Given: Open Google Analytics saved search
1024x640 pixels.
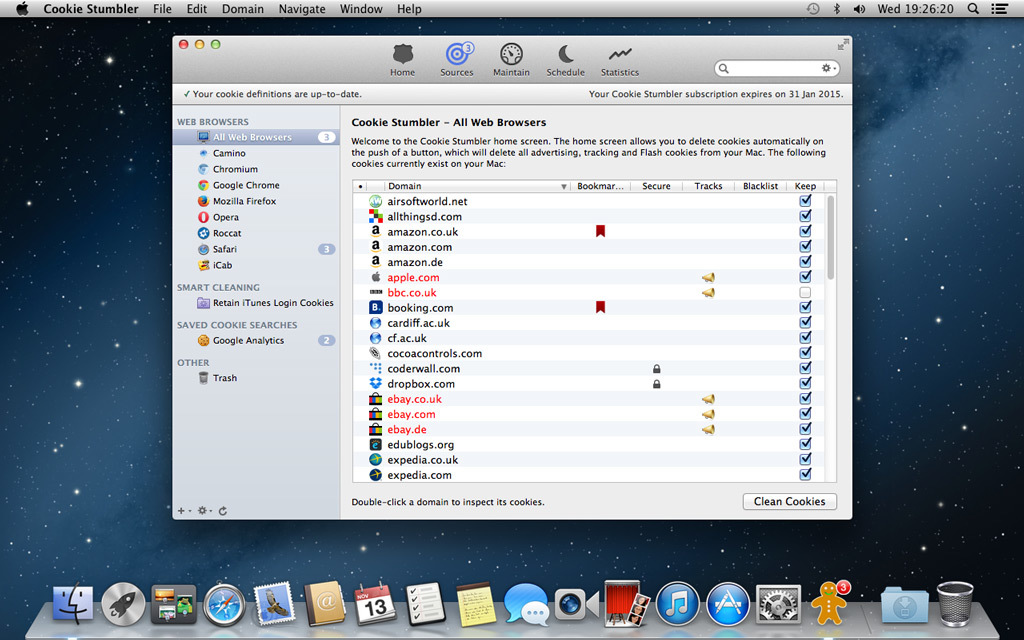Looking at the screenshot, I should [248, 340].
